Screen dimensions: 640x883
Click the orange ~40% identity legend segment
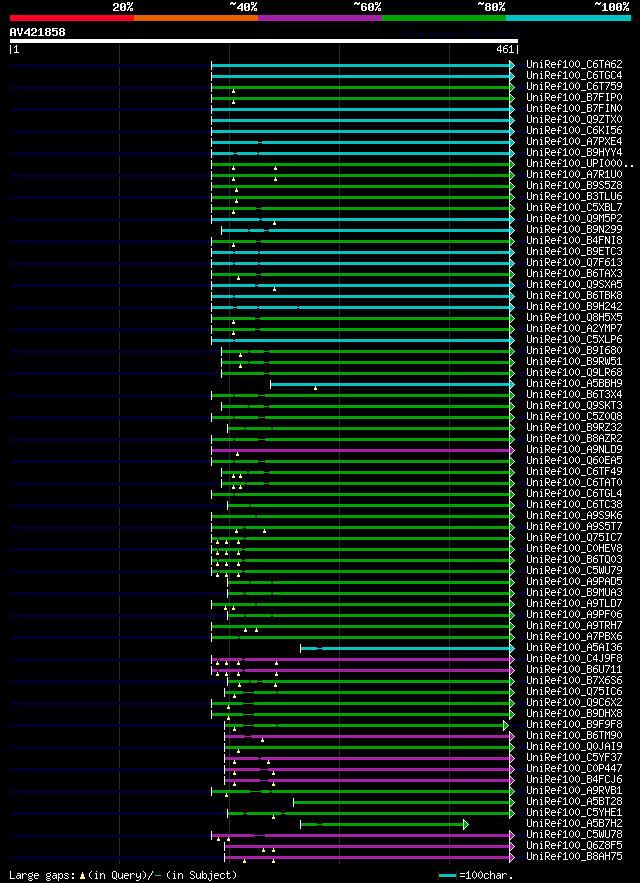(196, 17)
